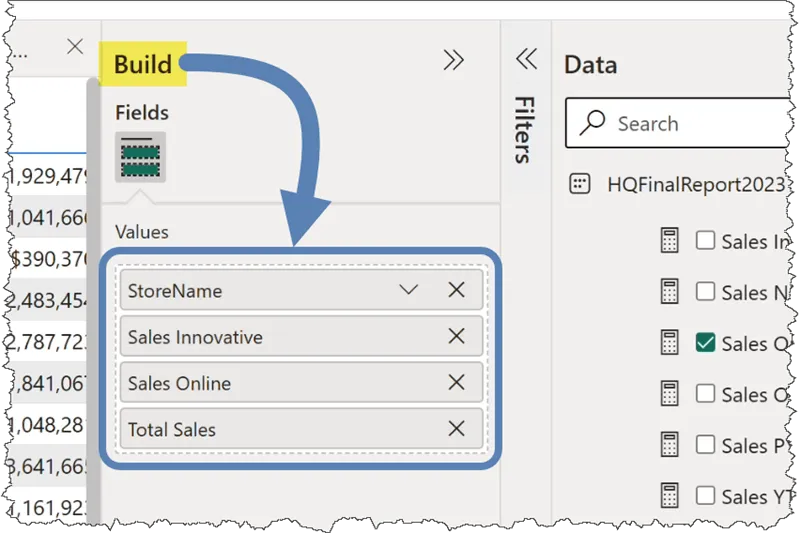
Task: Tick the Sales O... measure checkbox
Action: [x=706, y=394]
